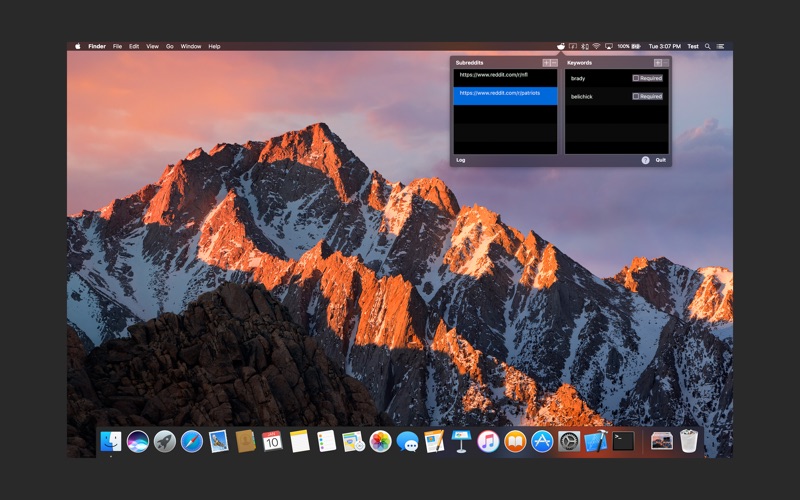
Task: Remove selected subreddit with minus button
Action: (553, 63)
